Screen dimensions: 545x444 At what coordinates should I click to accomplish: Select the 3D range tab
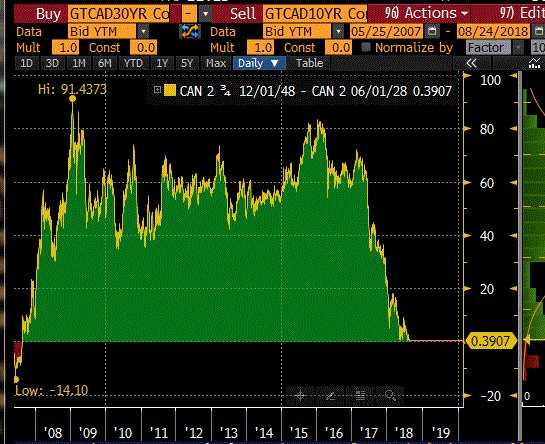coord(52,63)
